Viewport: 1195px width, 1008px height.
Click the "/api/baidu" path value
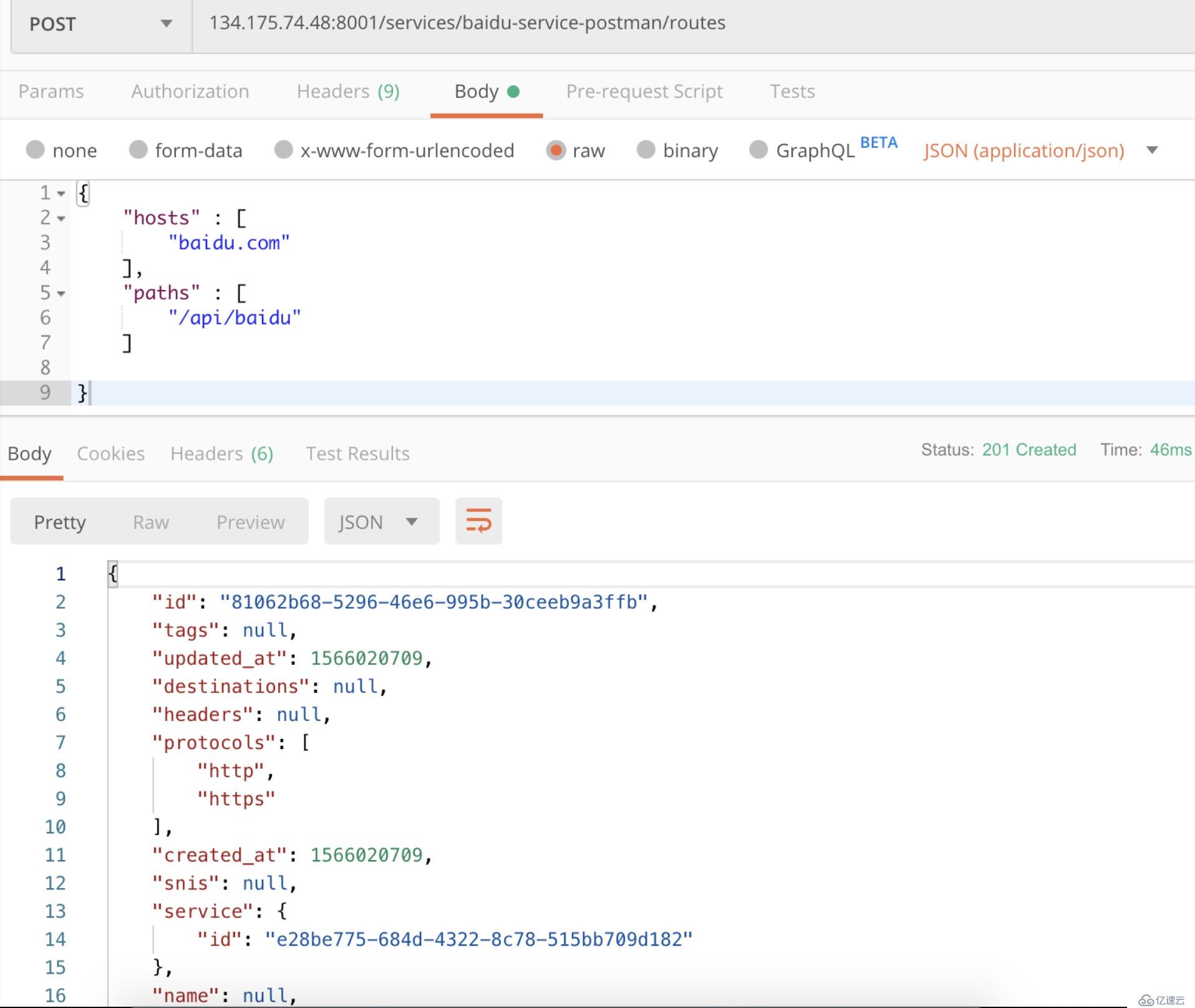(x=235, y=317)
